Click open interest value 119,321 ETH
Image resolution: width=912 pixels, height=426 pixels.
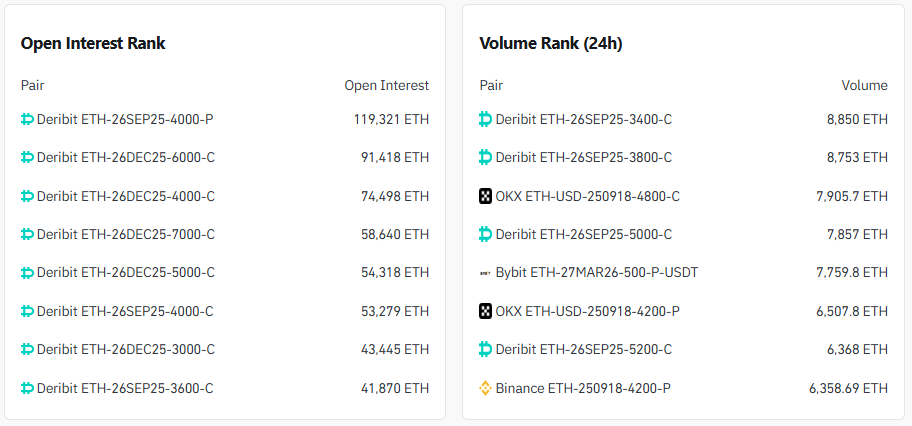click(x=391, y=119)
